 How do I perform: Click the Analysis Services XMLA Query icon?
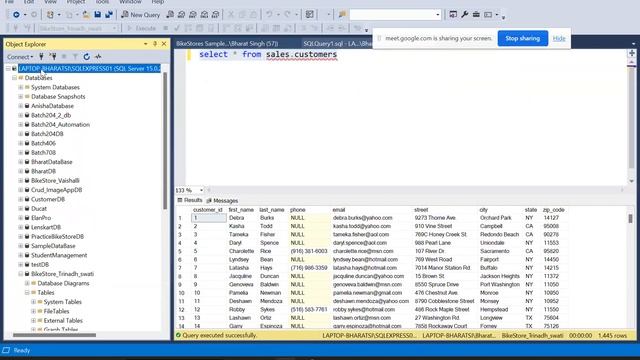point(204,15)
